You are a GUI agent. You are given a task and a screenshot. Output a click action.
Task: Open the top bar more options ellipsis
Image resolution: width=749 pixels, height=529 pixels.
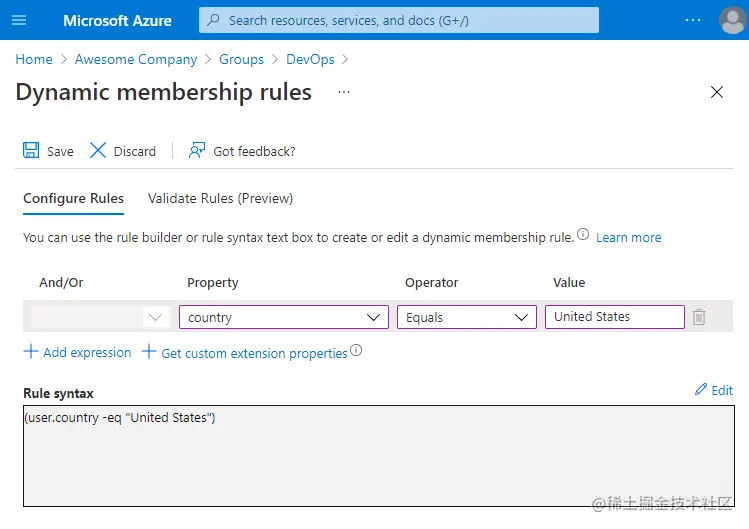693,20
